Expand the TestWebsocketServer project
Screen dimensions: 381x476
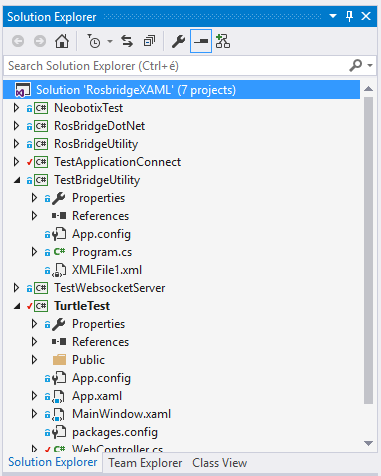point(16,288)
